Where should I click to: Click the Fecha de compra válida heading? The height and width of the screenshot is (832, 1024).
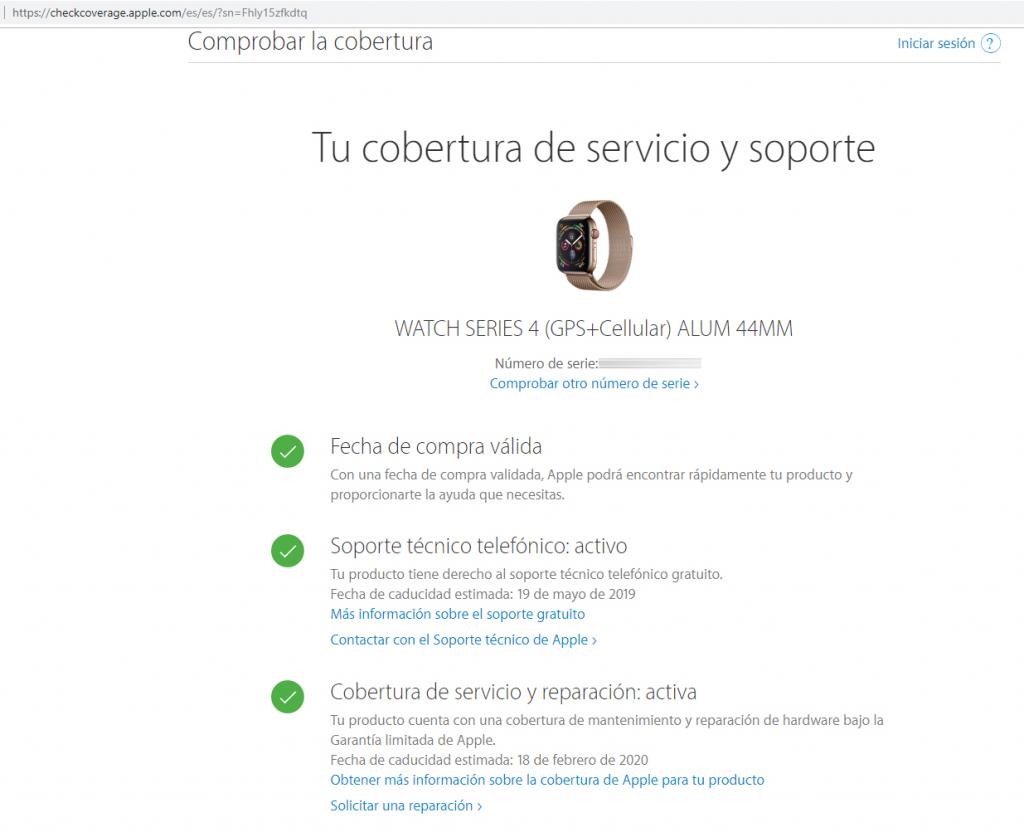click(436, 447)
